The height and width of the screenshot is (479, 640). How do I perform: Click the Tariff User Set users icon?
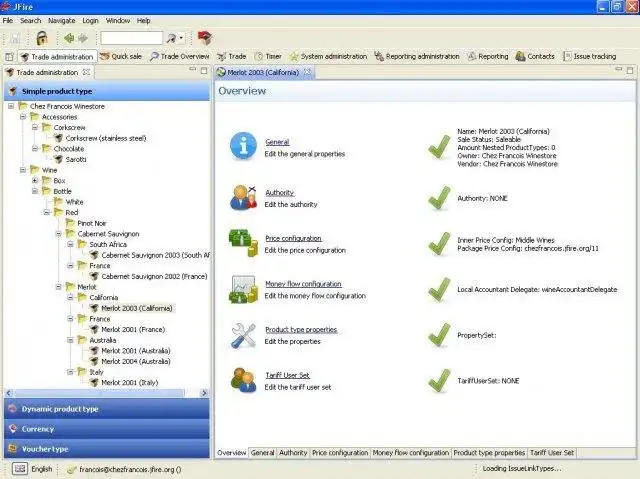click(x=243, y=380)
